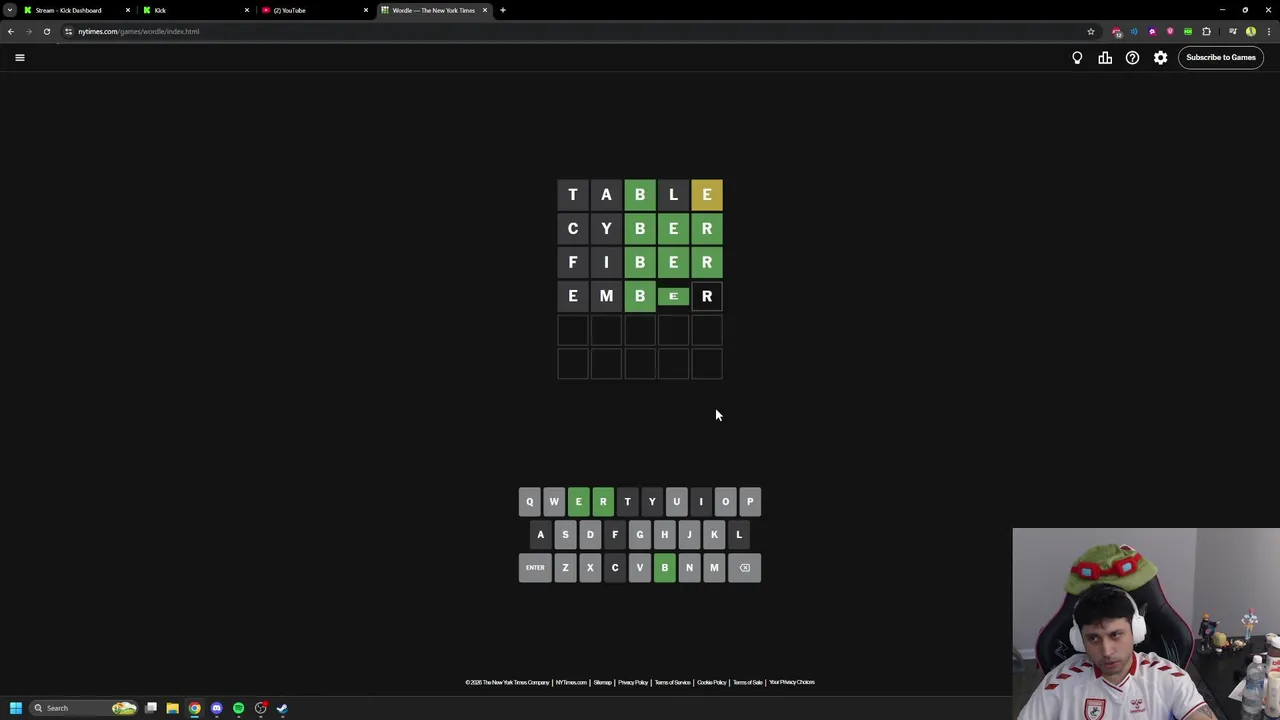Open the NYTimes.com footer link

pos(571,682)
